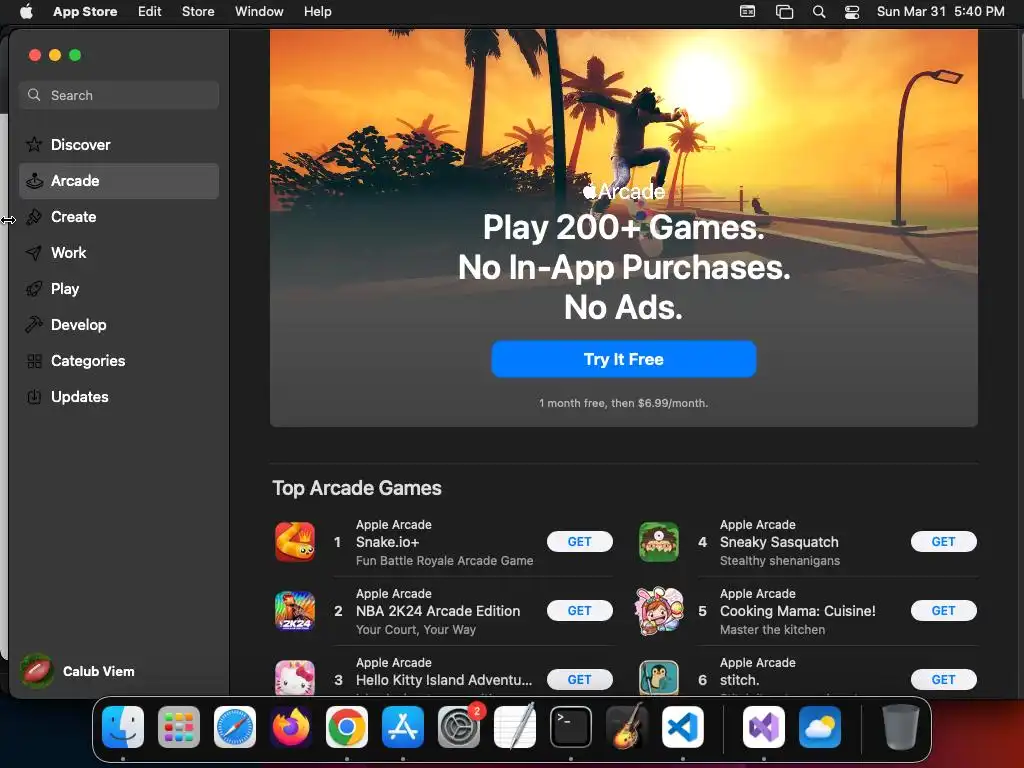Screen dimensions: 1024x768
Task: Open the Help menu
Action: 317,11
